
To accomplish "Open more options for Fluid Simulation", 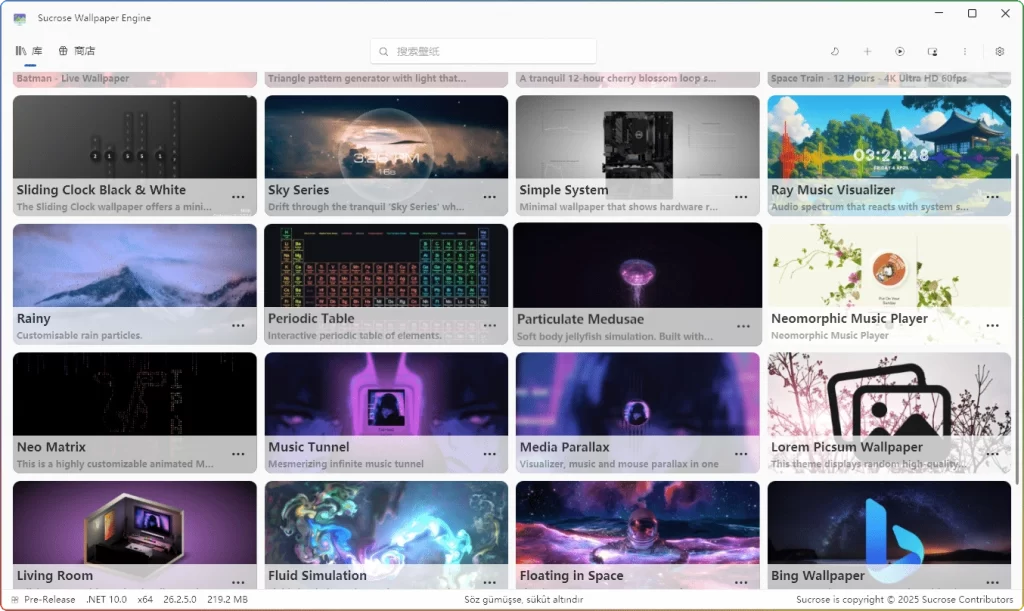I will (490, 583).
